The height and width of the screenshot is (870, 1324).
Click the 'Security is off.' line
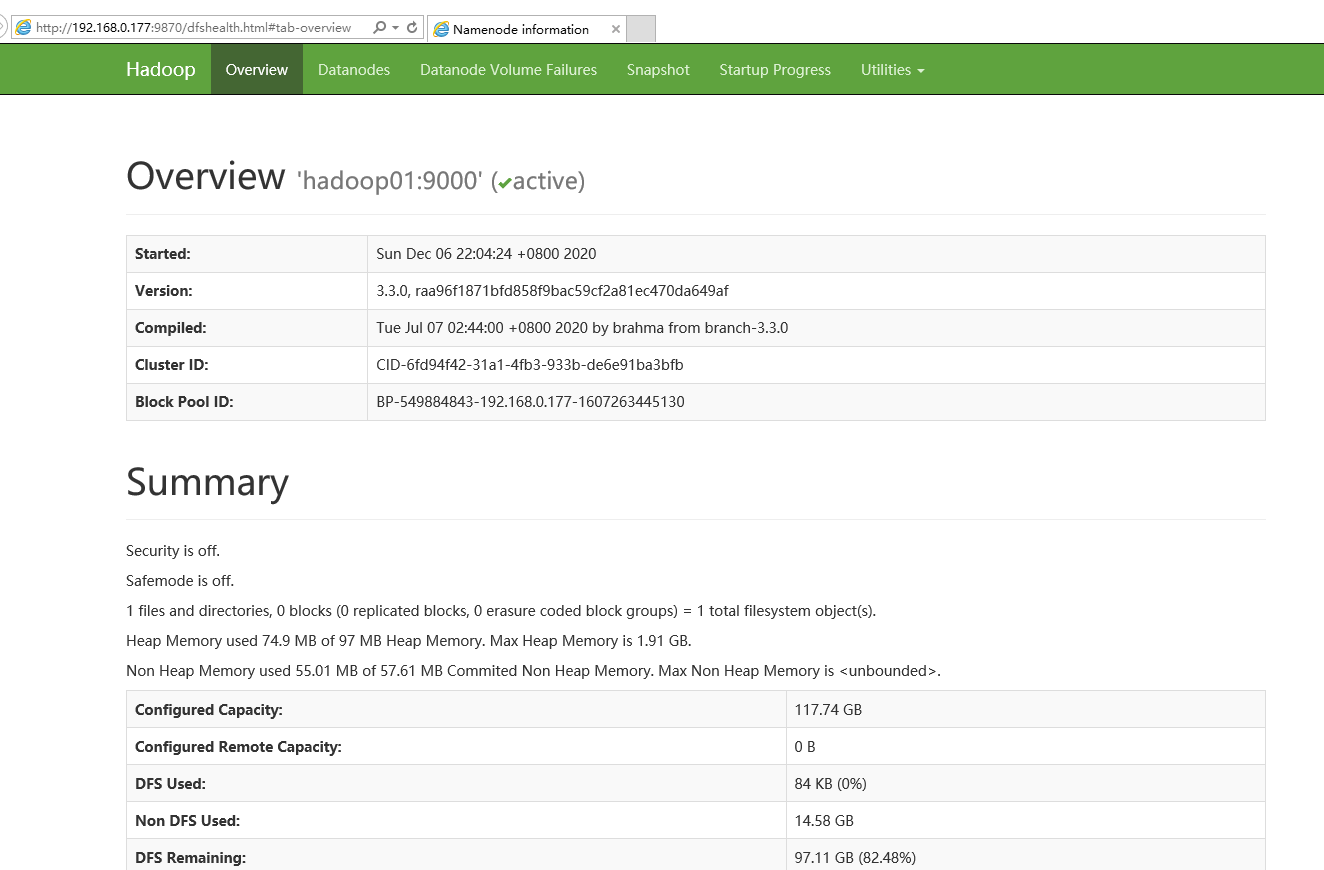click(173, 551)
